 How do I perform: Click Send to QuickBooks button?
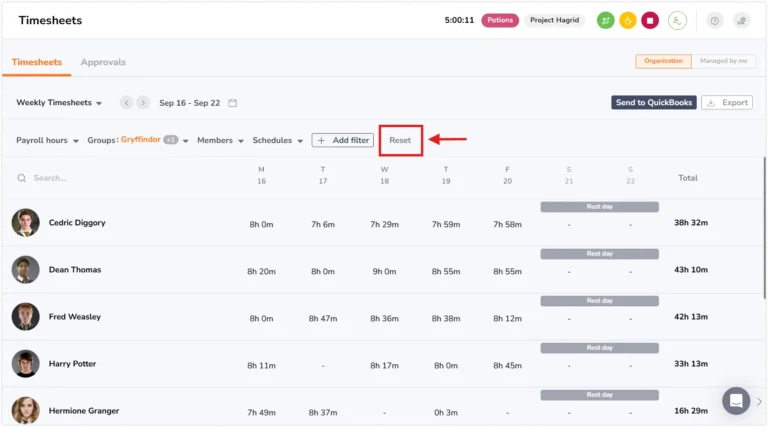click(654, 102)
